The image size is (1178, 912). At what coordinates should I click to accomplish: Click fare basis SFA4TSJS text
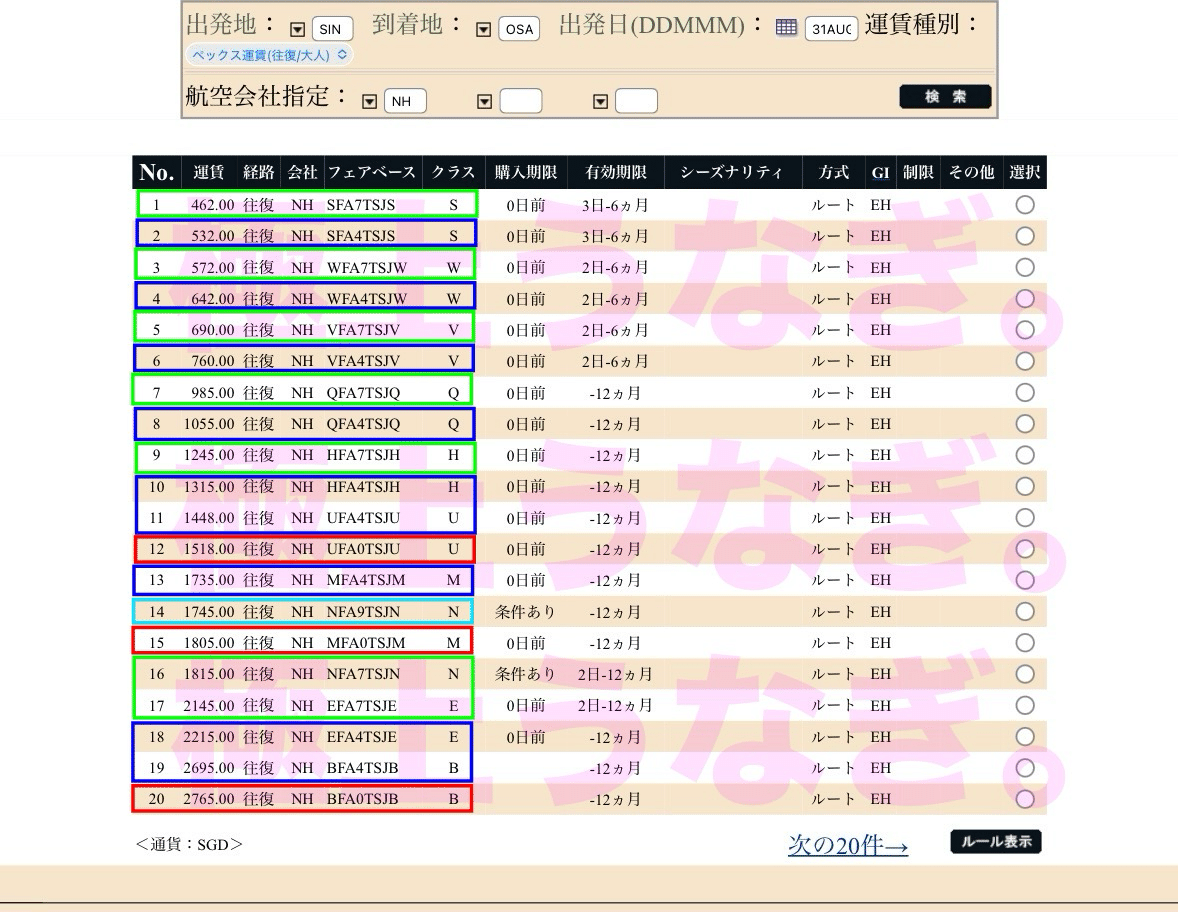(x=361, y=236)
